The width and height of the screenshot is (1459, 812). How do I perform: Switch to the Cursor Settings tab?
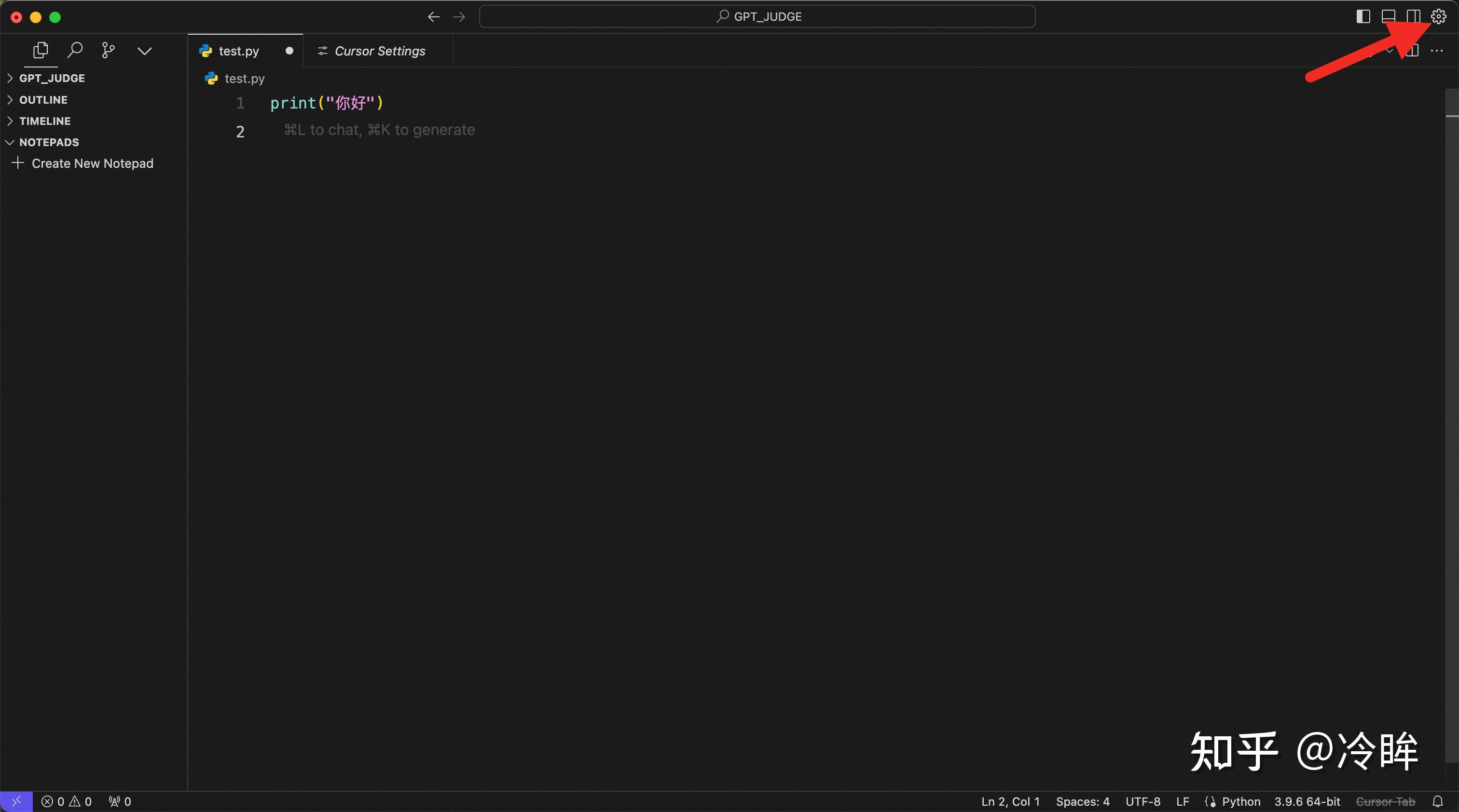[372, 50]
